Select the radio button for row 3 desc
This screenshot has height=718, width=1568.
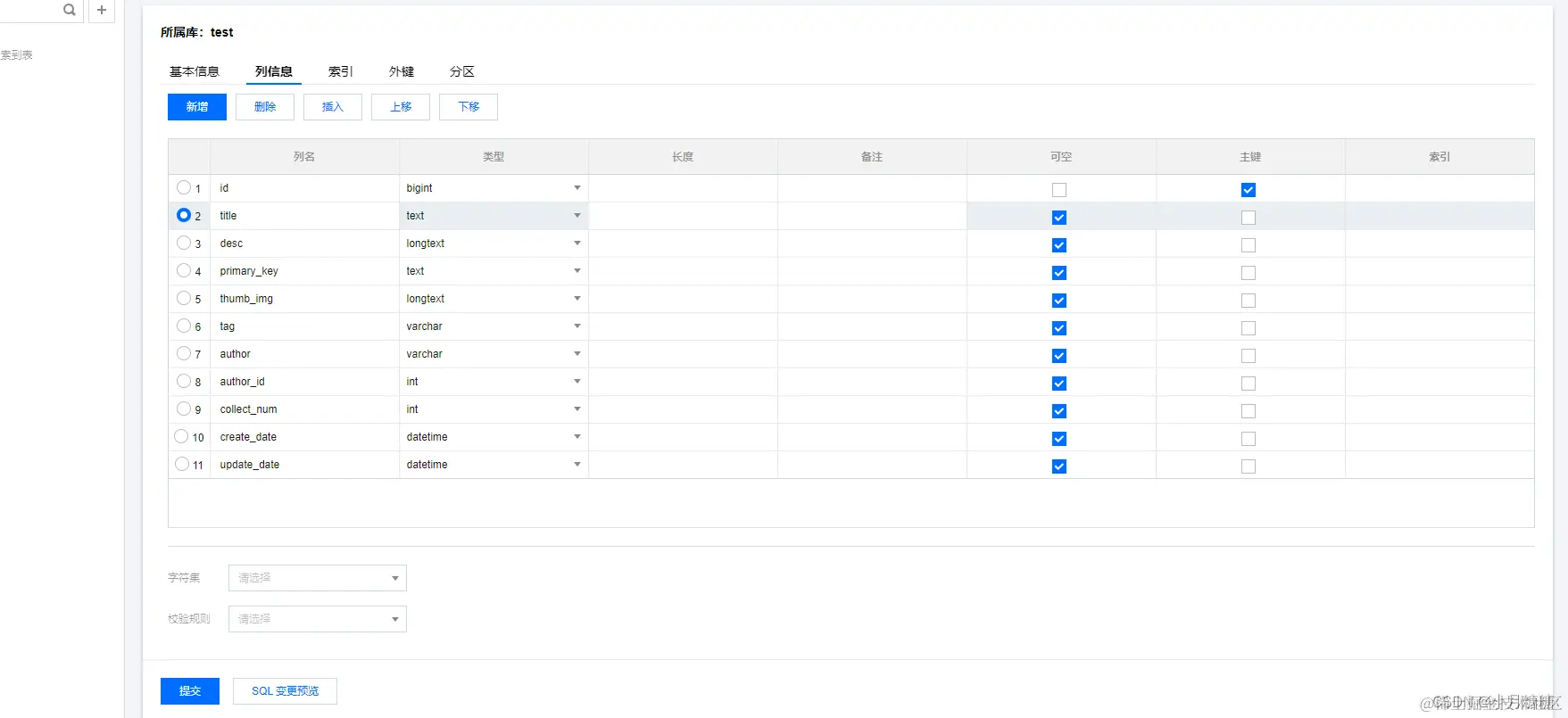pos(183,243)
